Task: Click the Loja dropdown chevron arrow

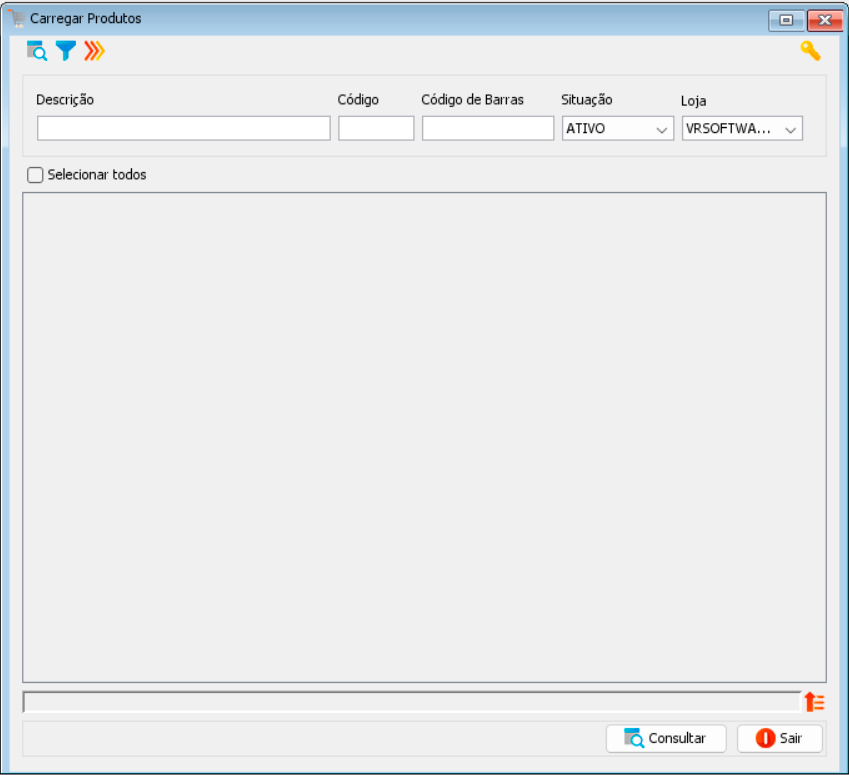Action: point(791,130)
